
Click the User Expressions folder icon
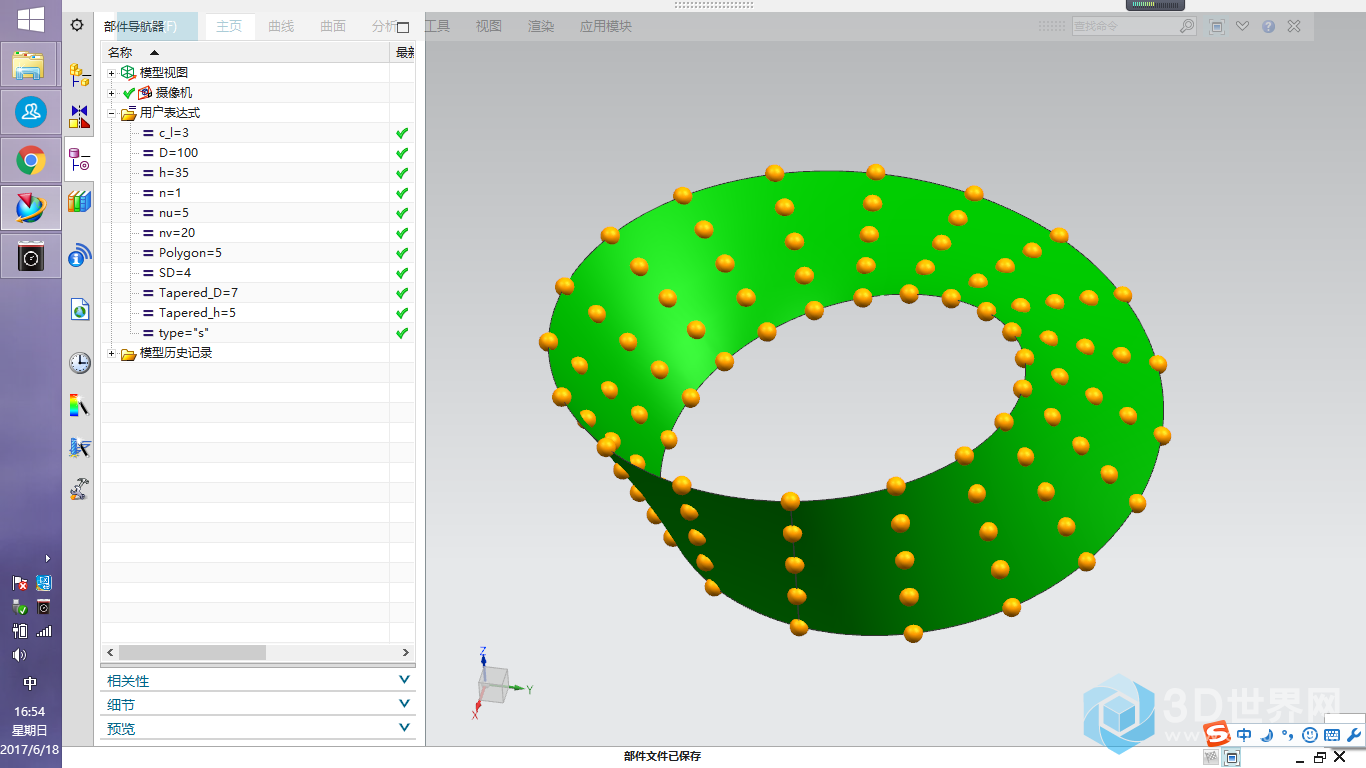[128, 113]
